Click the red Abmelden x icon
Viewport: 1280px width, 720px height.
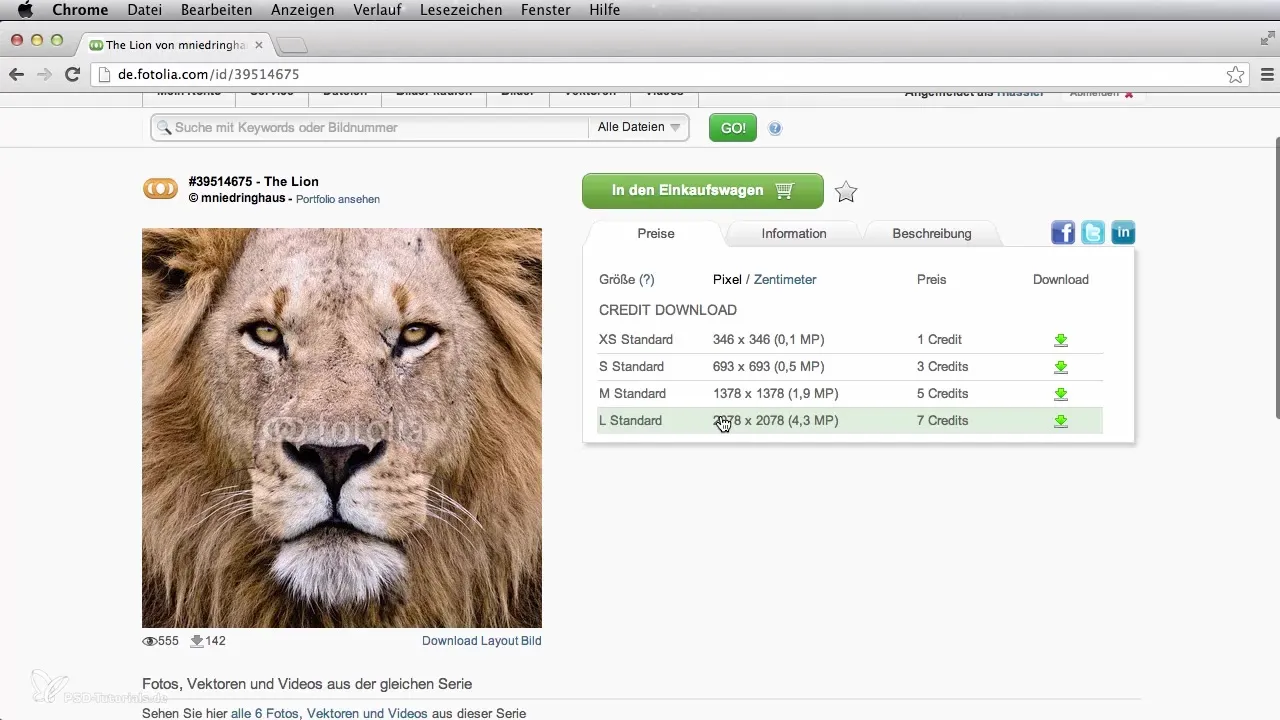pos(1129,93)
